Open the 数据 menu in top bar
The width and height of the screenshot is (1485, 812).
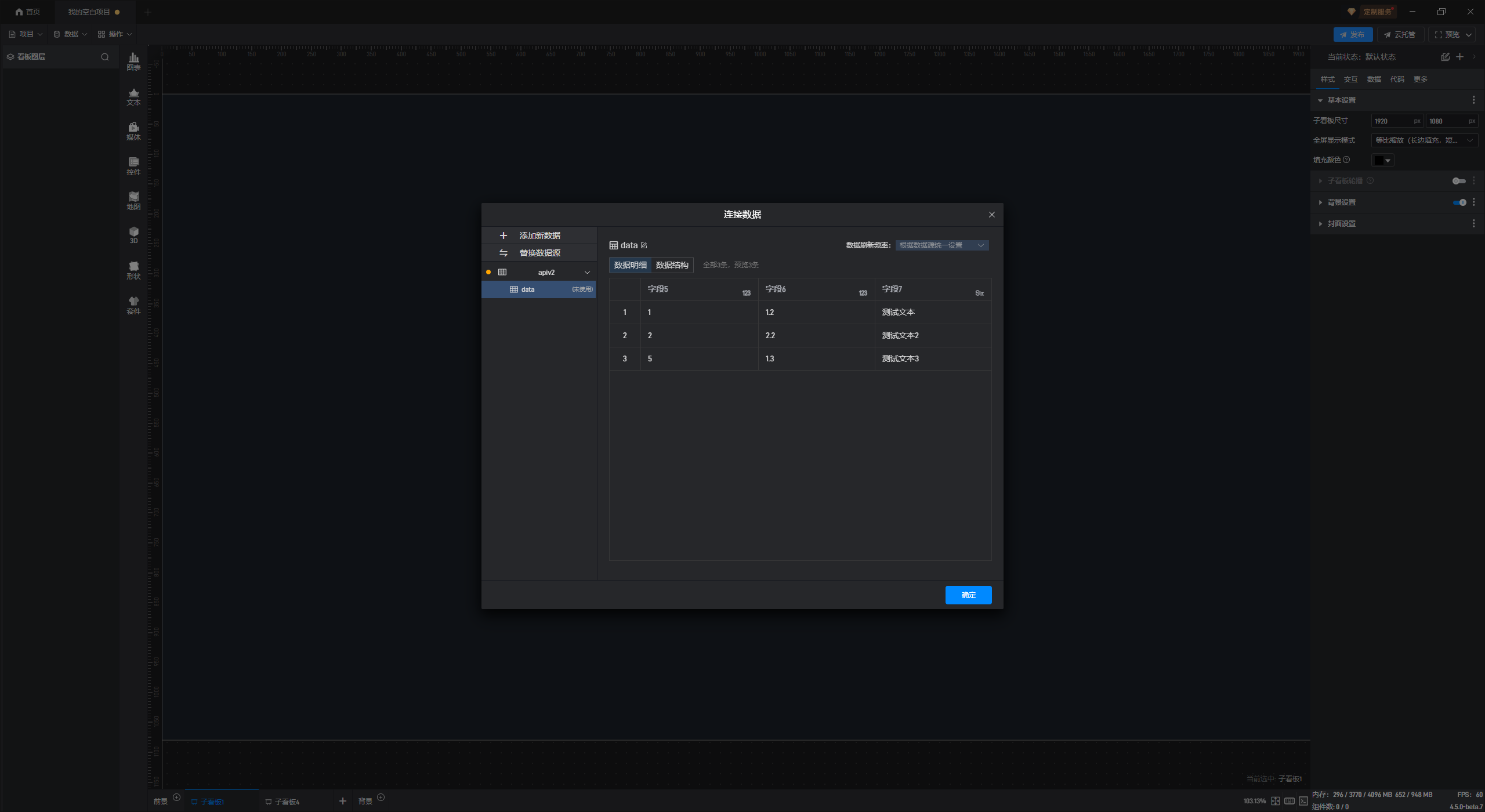click(70, 34)
